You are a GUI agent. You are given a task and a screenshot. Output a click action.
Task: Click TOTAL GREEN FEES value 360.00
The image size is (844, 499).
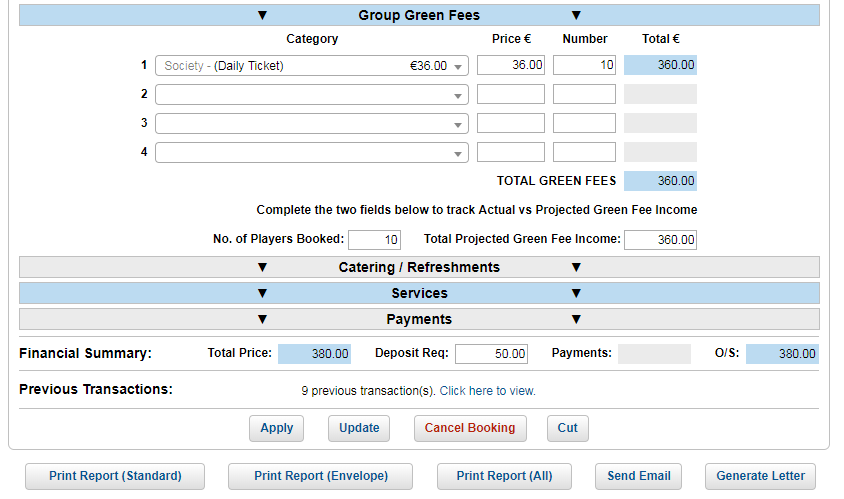coord(660,181)
